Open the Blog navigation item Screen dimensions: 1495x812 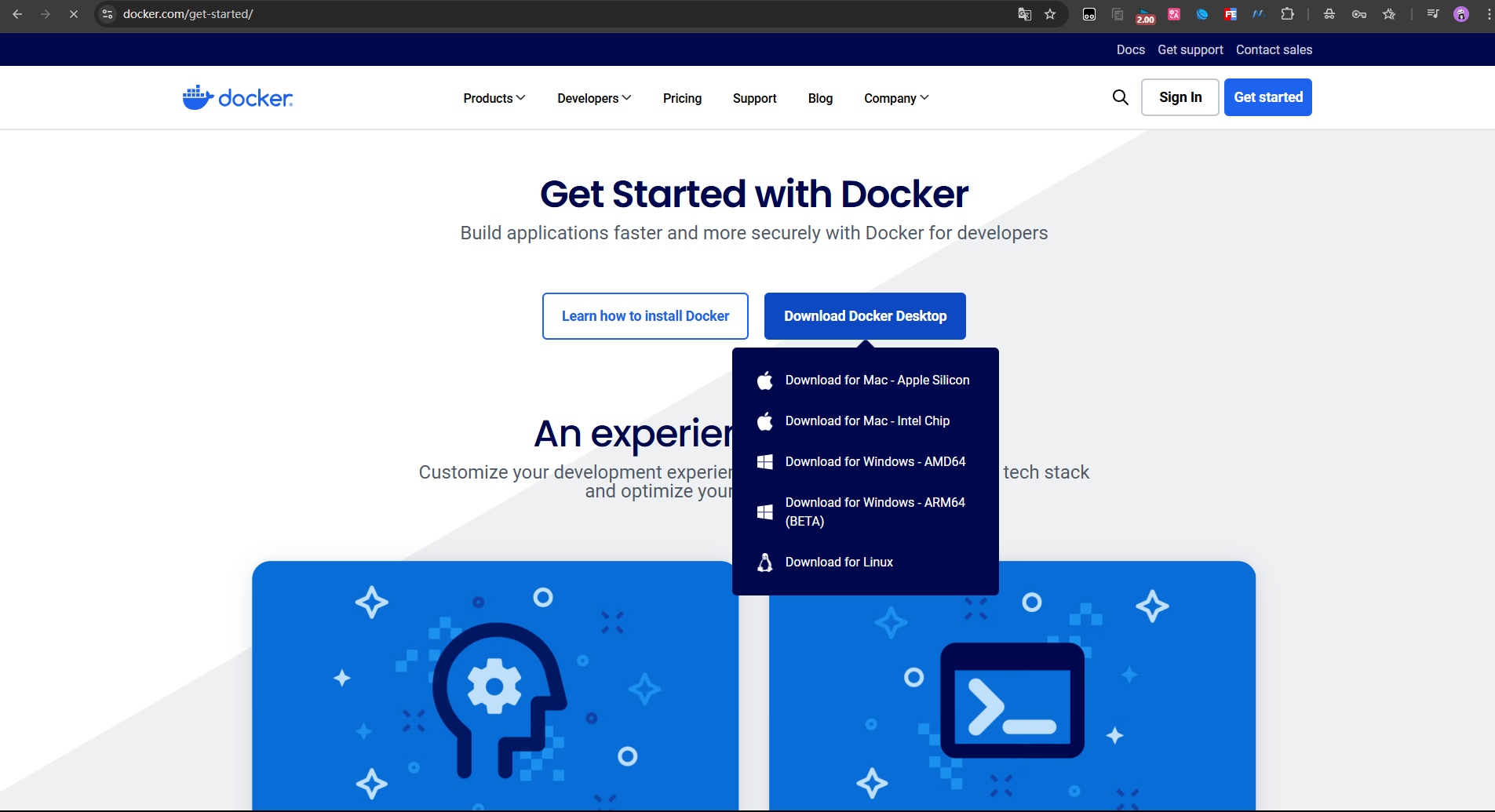pos(820,98)
